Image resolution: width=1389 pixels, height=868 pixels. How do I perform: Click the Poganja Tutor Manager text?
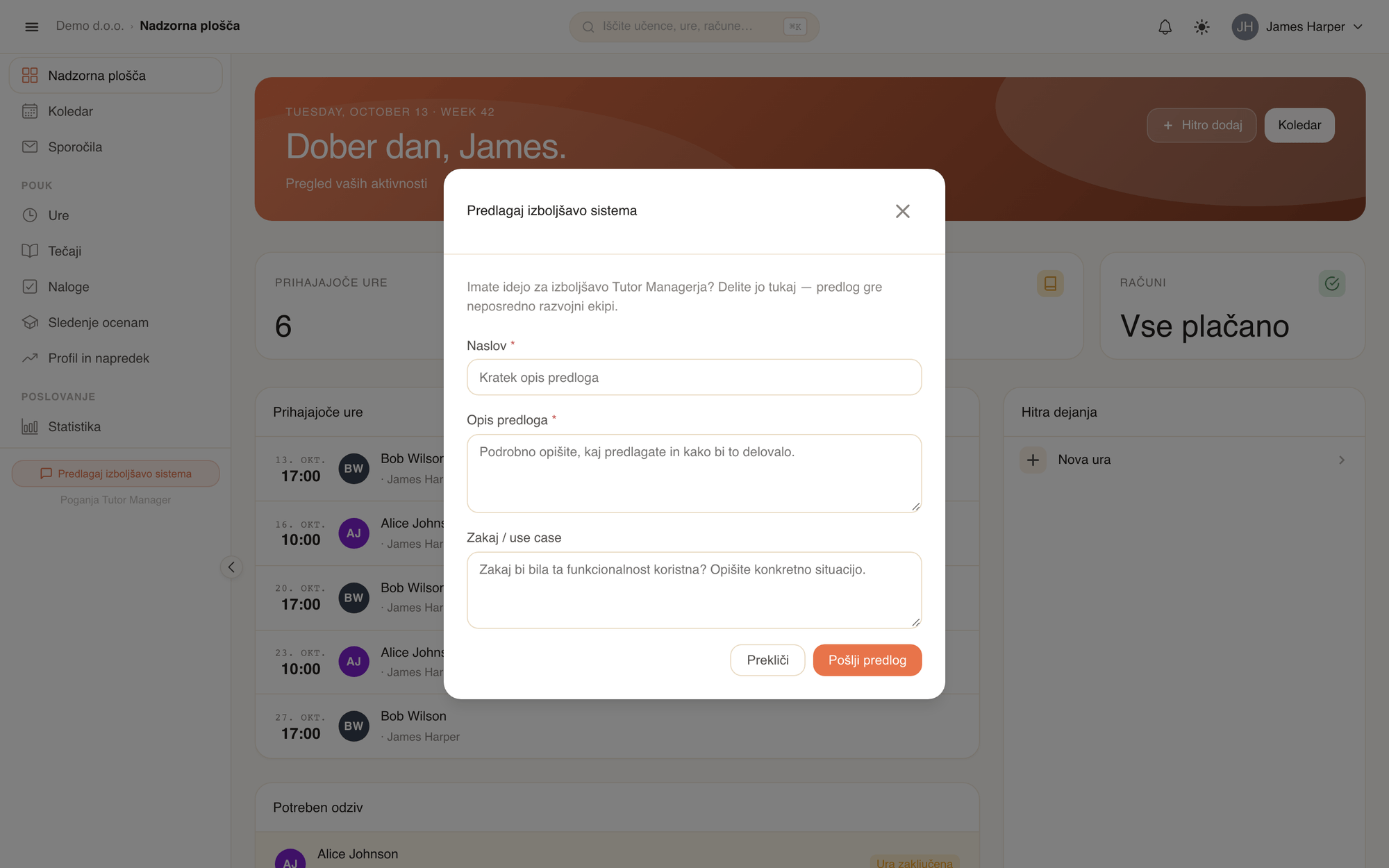coord(115,500)
